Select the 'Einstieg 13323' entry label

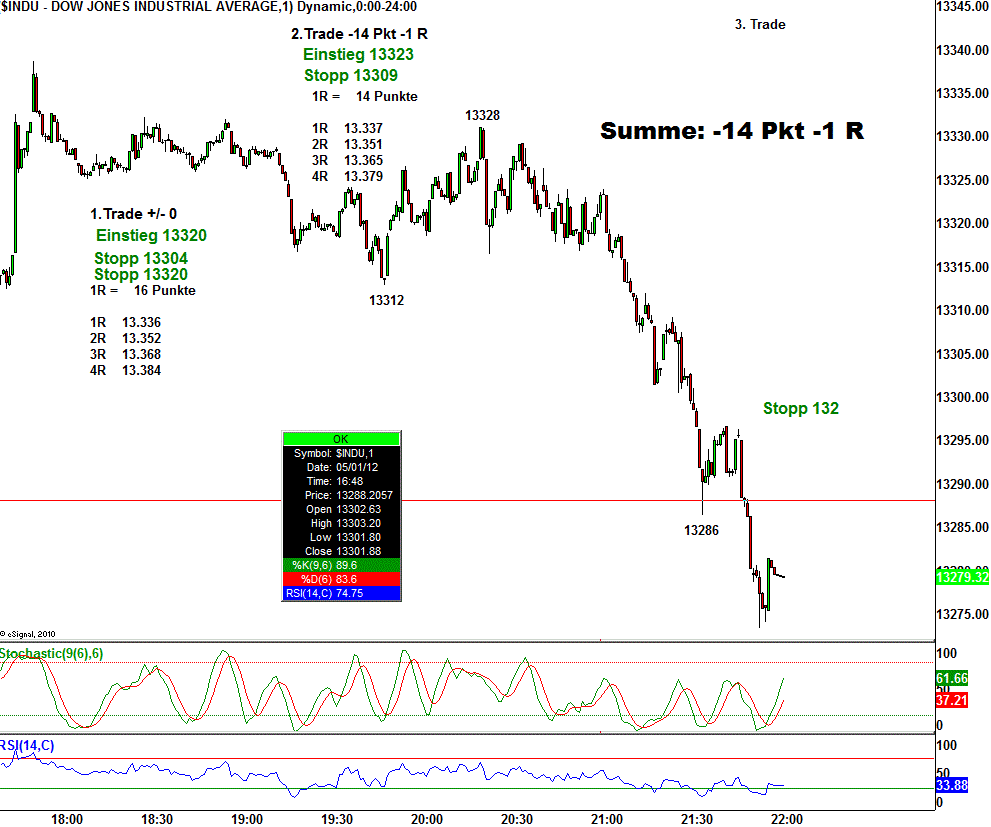point(358,55)
